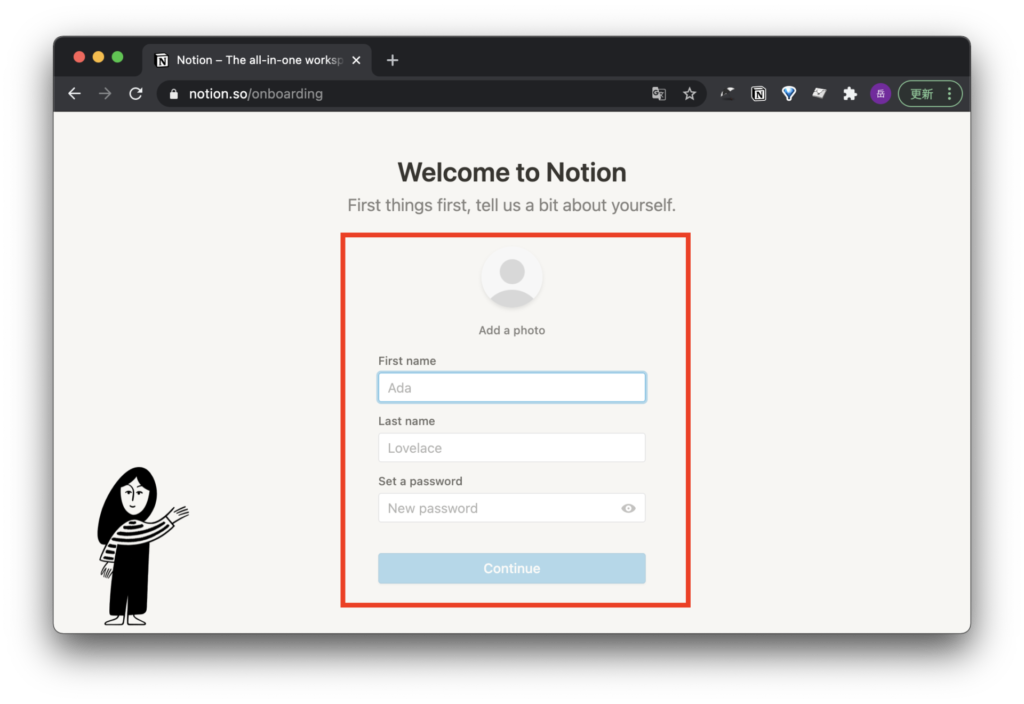Reload the Notion onboarding page

tap(136, 93)
